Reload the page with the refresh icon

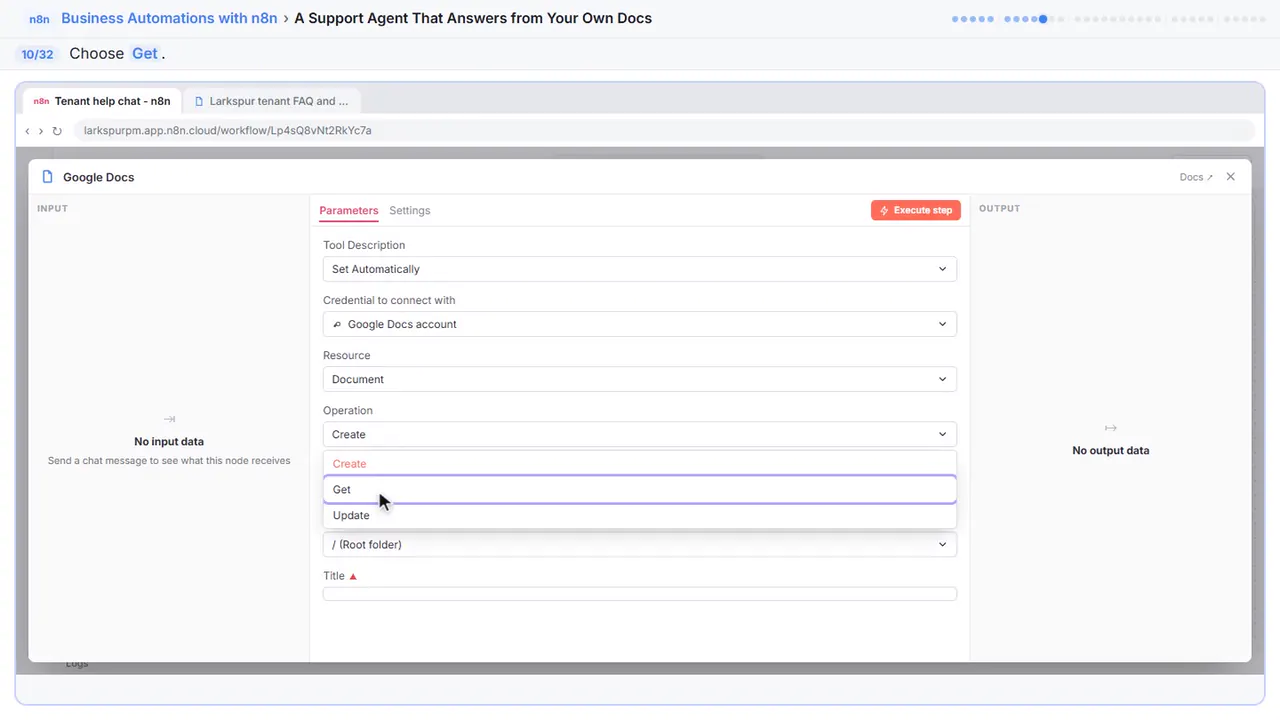(57, 131)
